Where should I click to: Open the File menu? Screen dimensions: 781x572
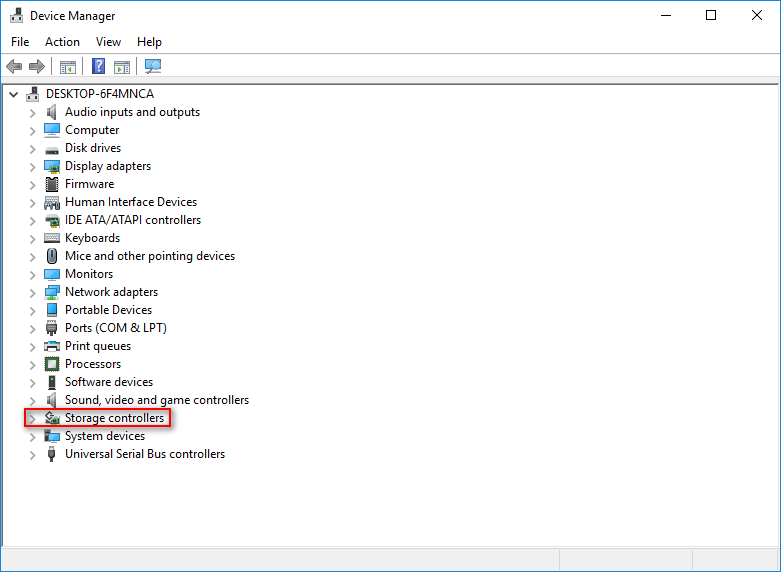coord(20,42)
